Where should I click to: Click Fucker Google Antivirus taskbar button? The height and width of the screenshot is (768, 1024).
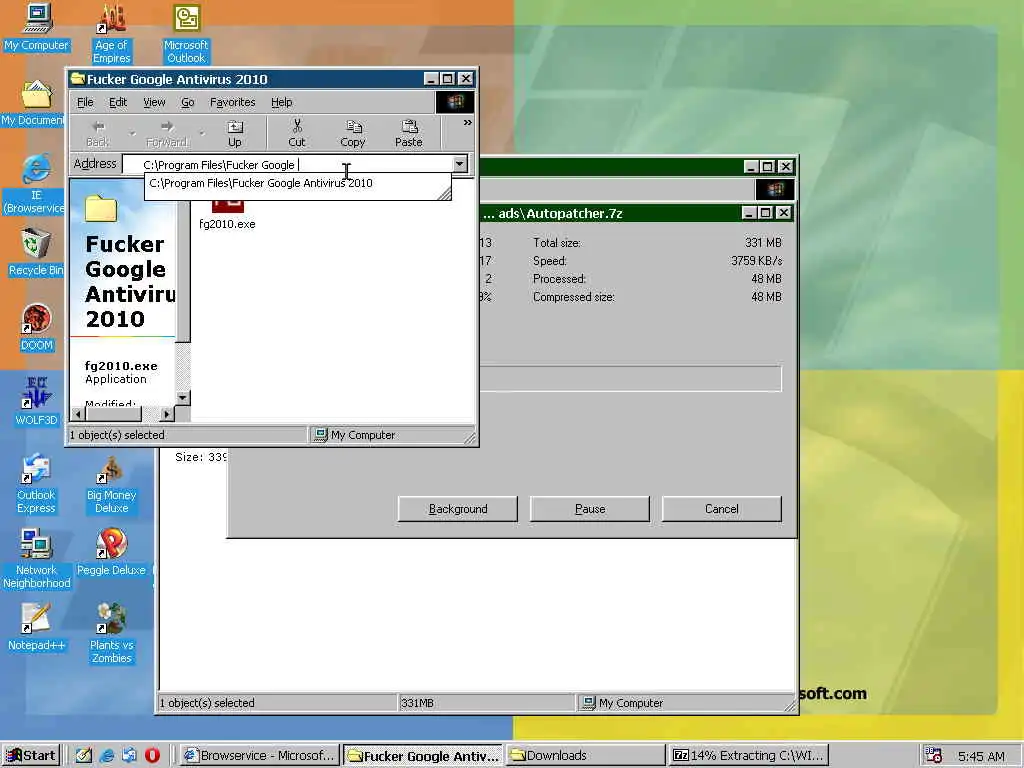[423, 756]
